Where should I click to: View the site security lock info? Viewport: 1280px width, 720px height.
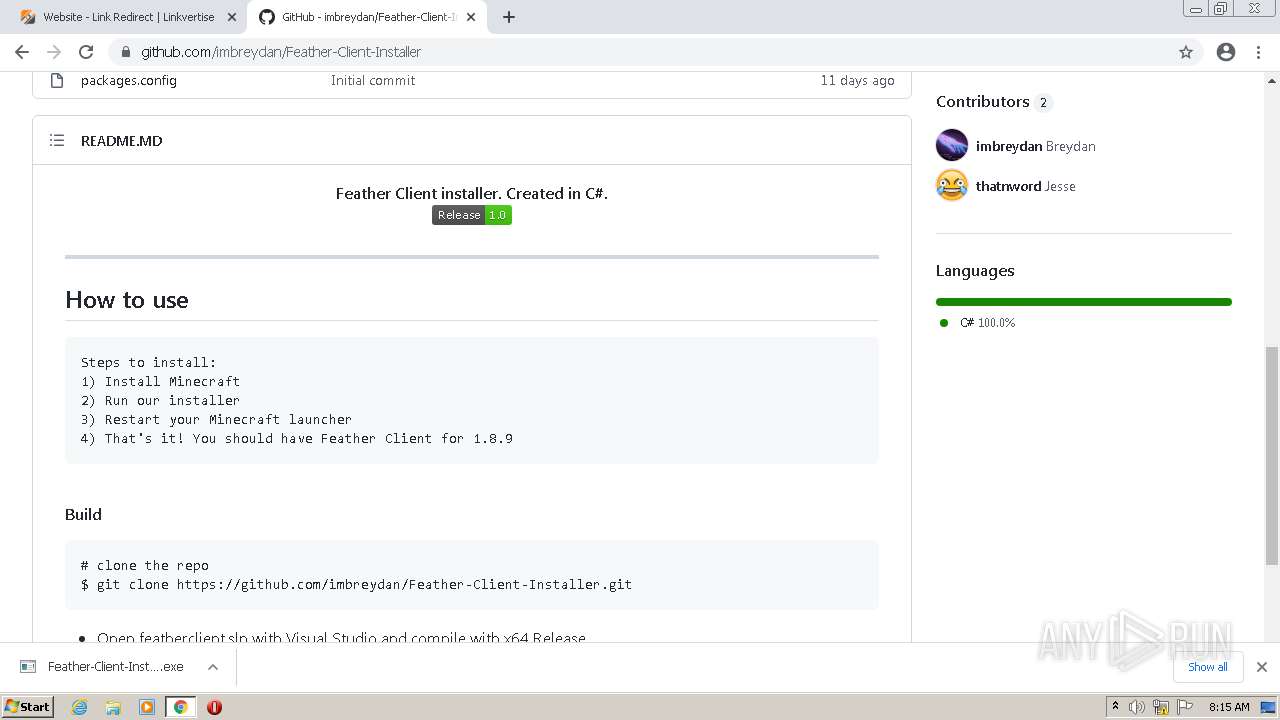[126, 52]
